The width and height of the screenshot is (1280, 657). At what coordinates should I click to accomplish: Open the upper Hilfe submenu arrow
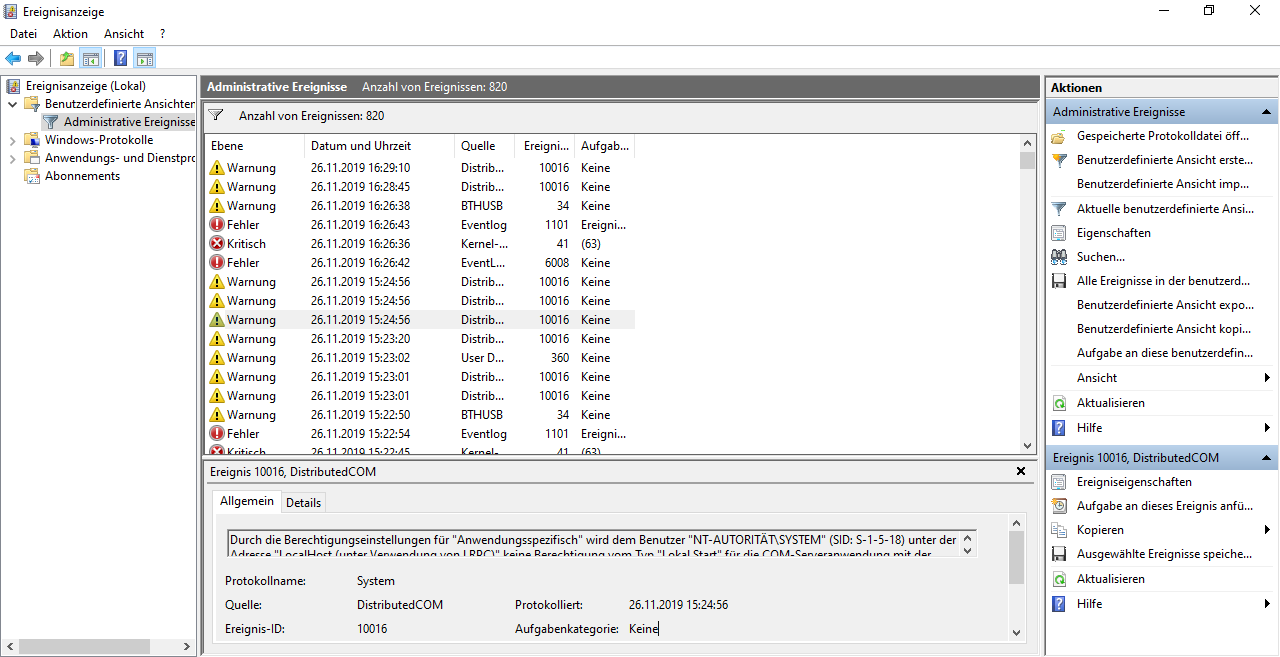[x=1268, y=428]
